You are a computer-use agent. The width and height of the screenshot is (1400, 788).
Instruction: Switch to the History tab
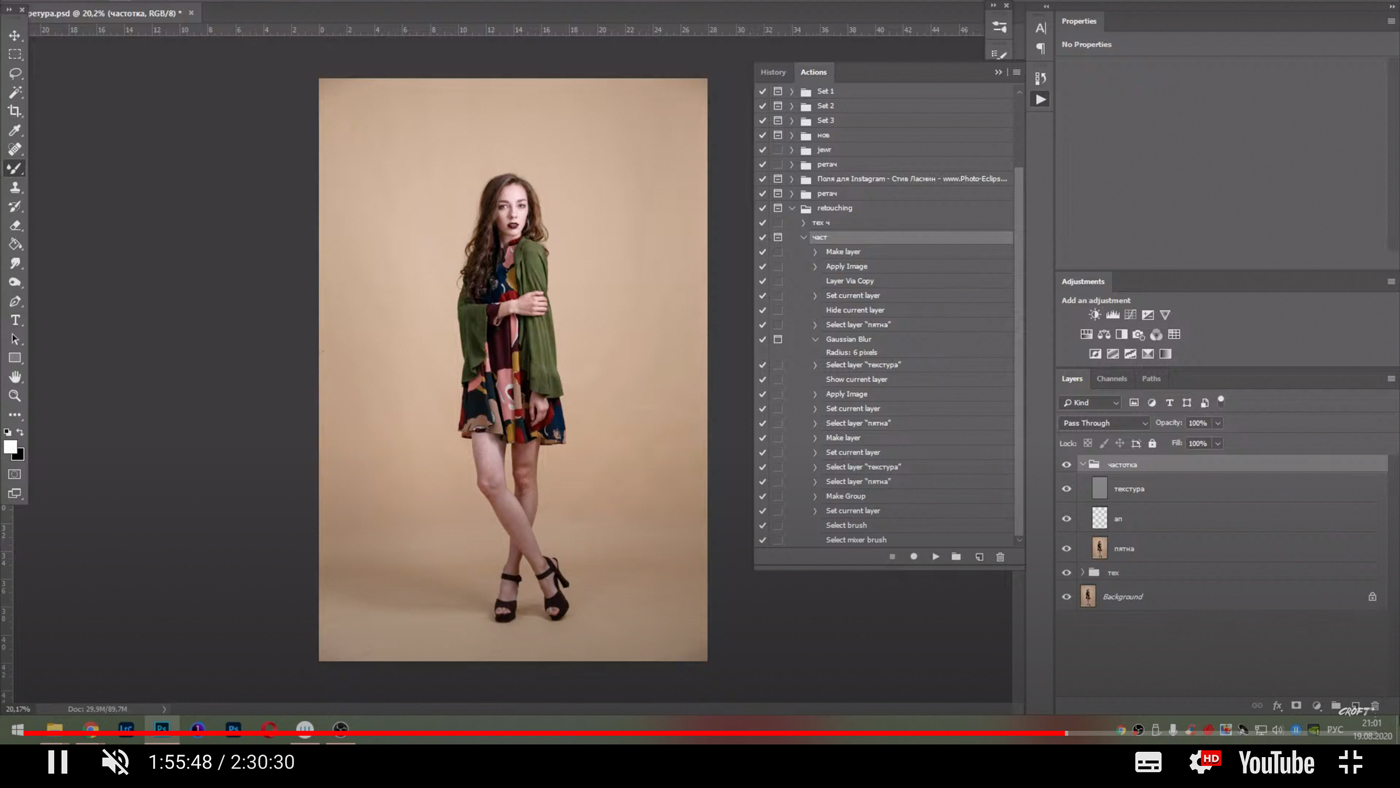[x=773, y=72]
